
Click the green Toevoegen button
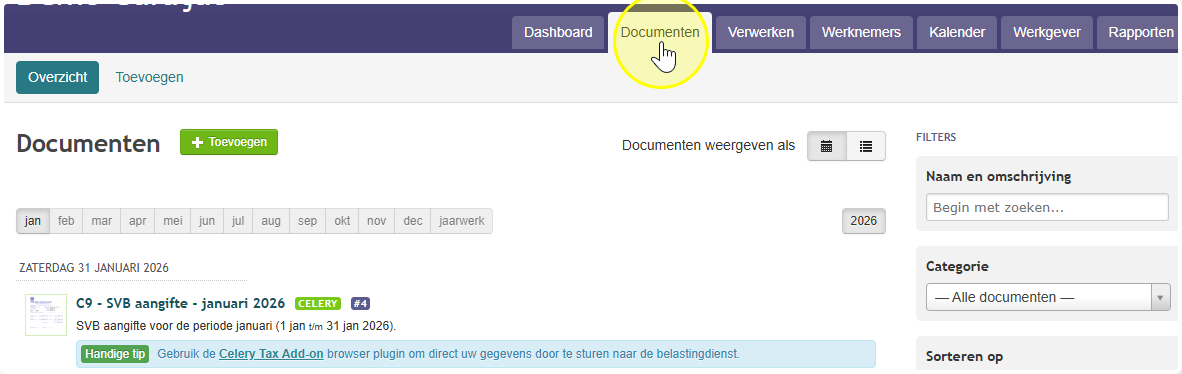229,142
